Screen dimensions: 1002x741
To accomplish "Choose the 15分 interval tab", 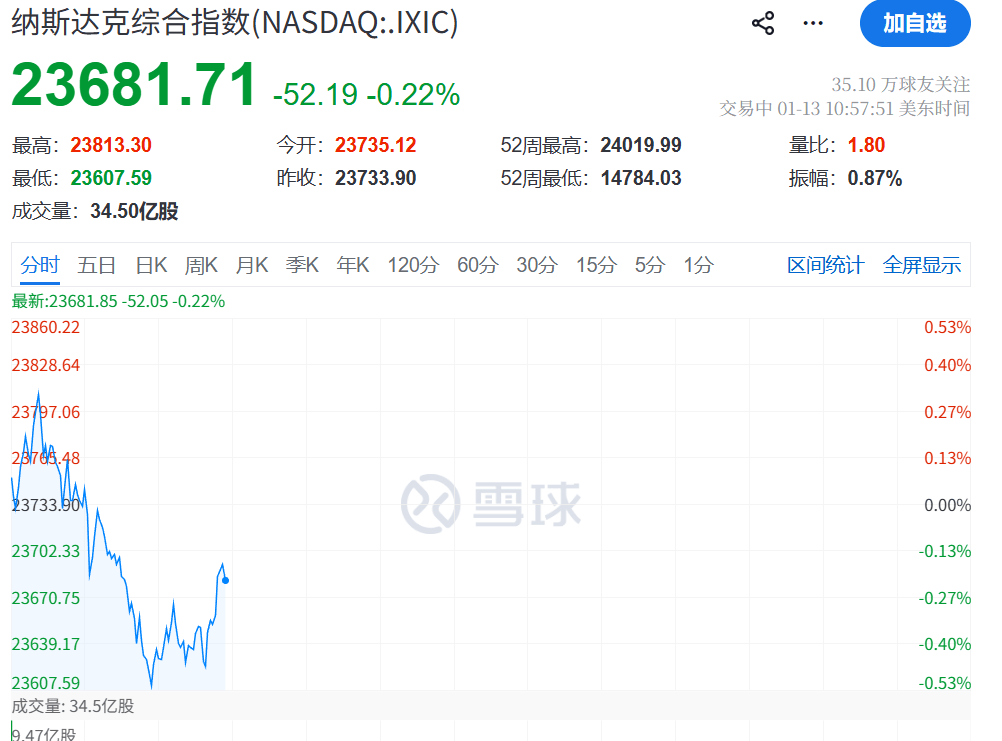I will (596, 264).
